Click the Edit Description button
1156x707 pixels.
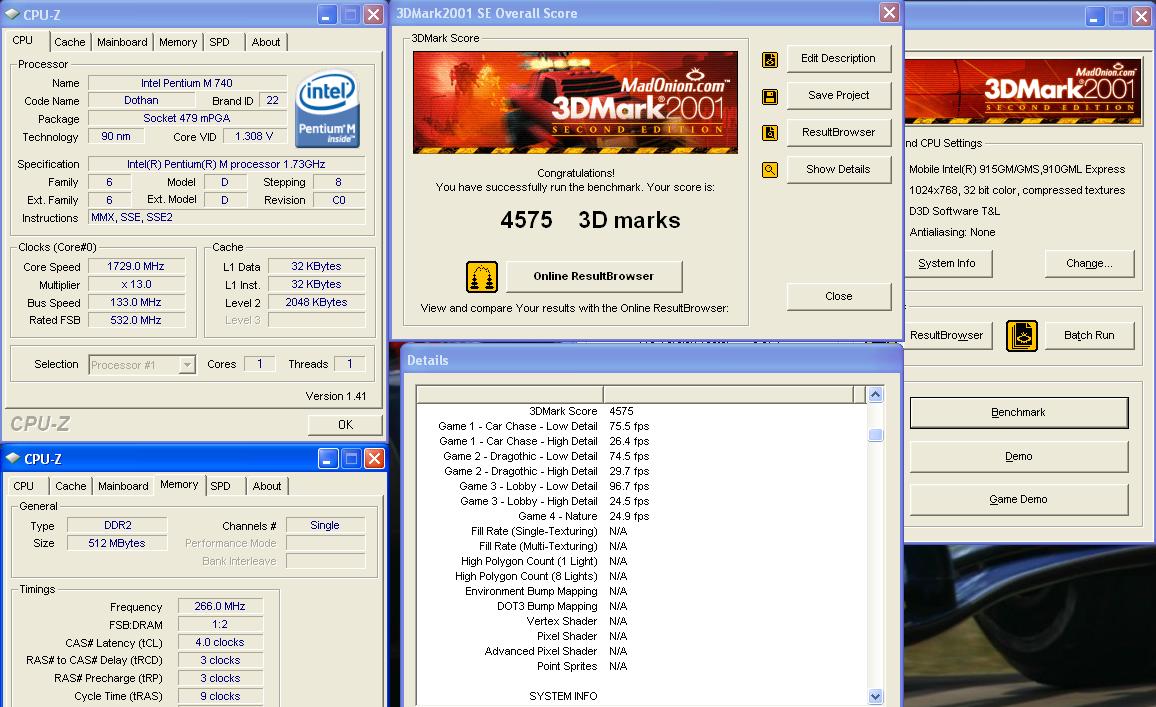[x=838, y=58]
